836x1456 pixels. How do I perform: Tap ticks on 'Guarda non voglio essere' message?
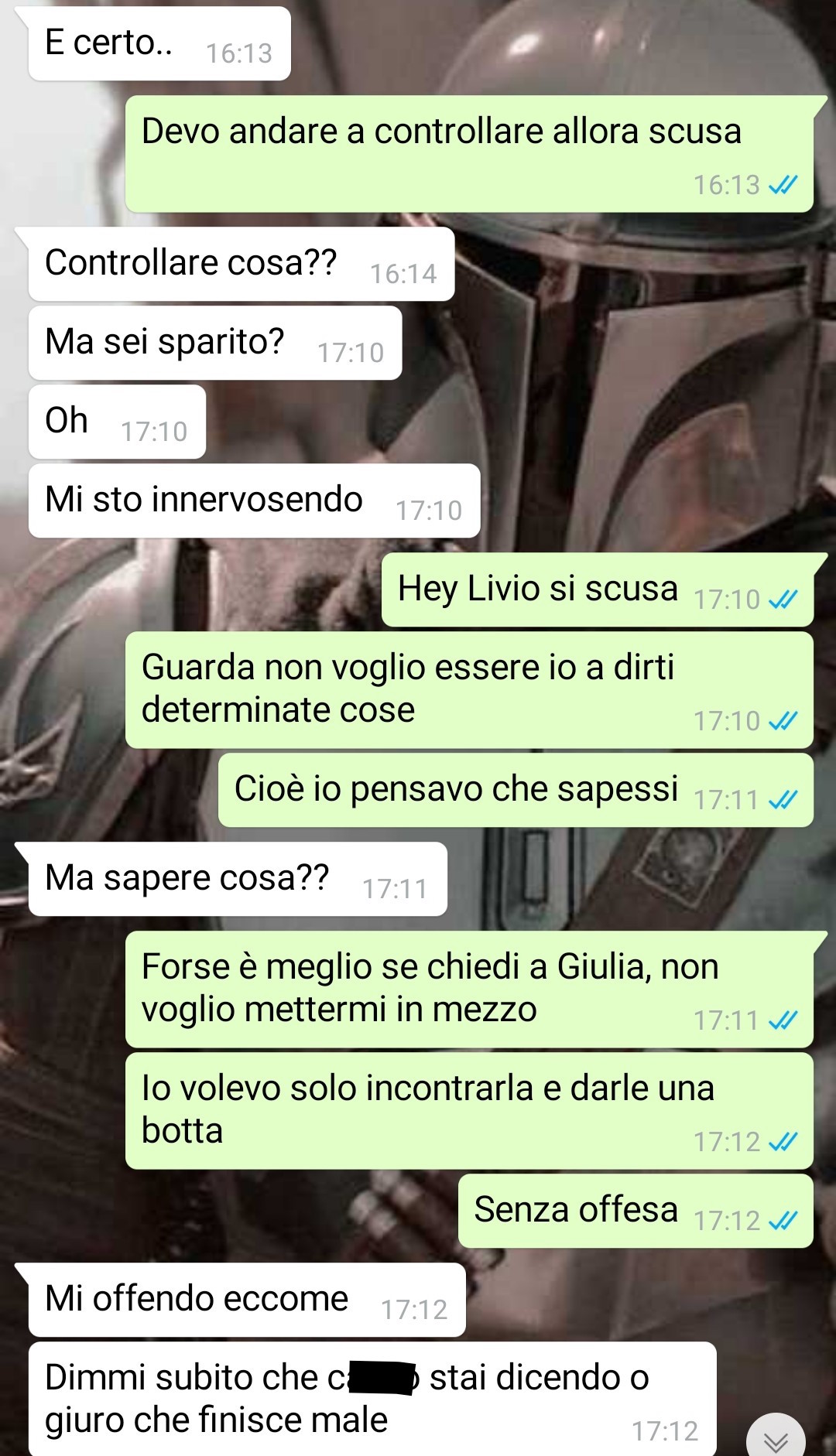coord(783,720)
